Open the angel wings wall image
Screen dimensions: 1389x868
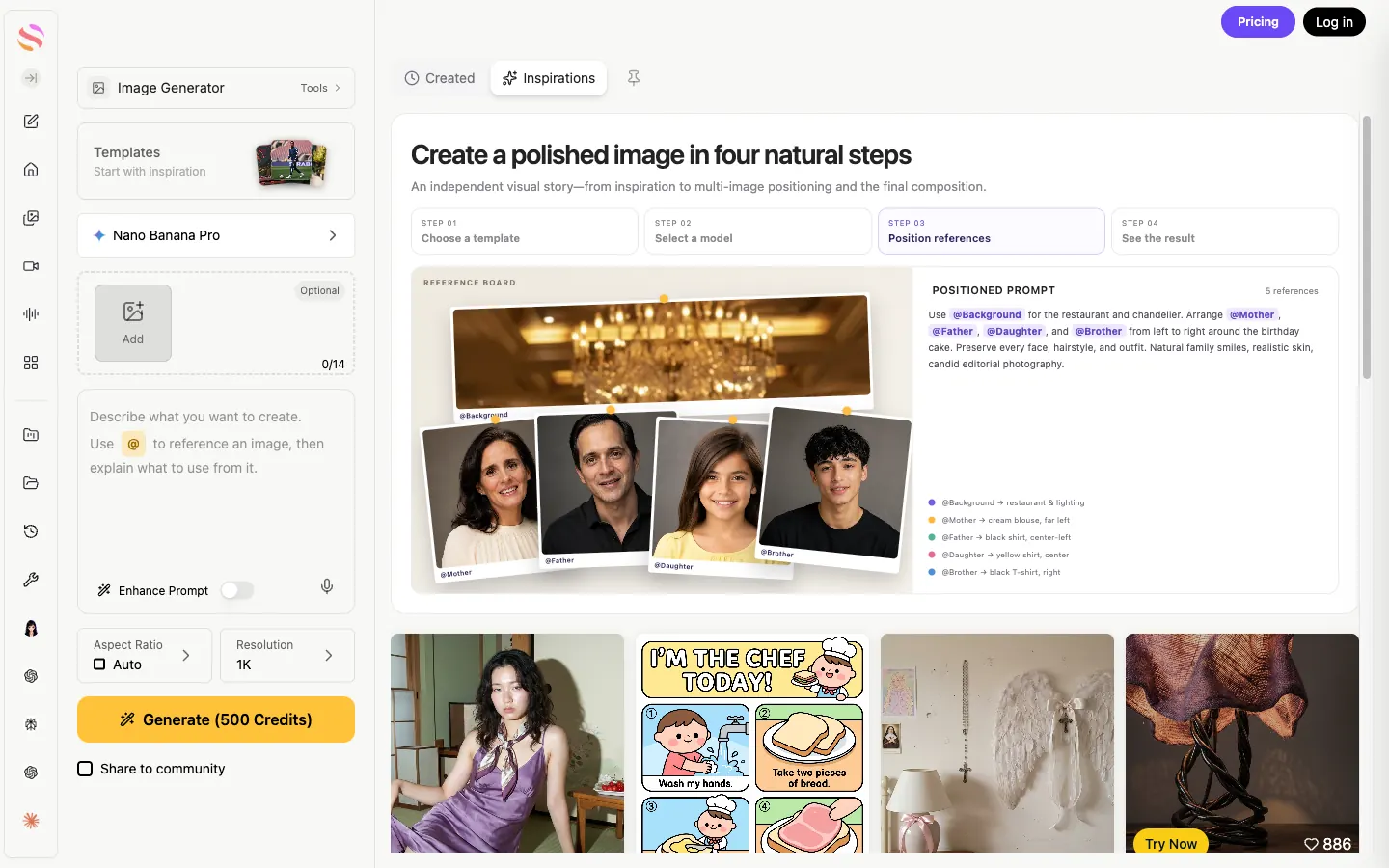pyautogui.click(x=997, y=743)
